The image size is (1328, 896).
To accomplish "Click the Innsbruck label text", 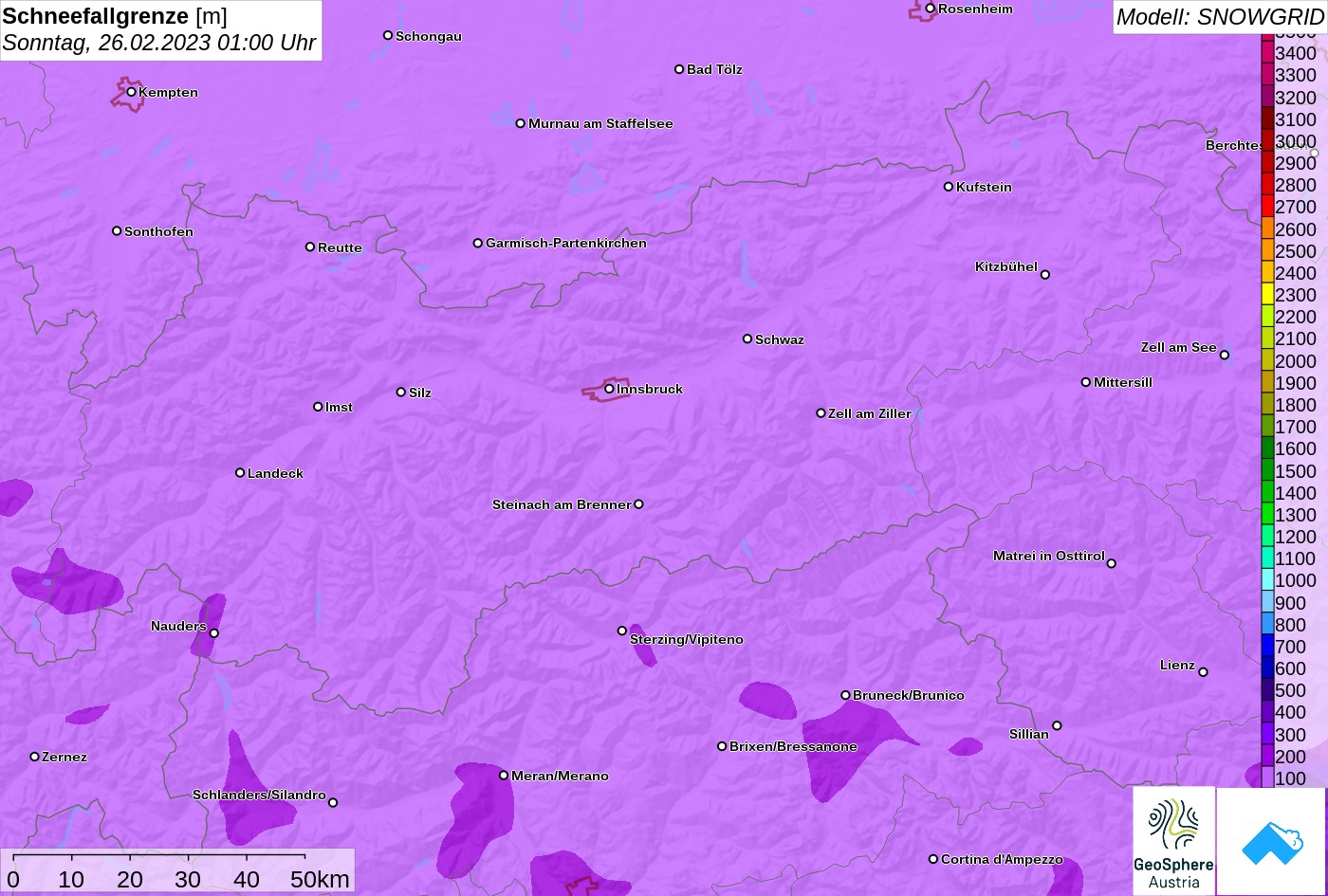I will pyautogui.click(x=650, y=389).
